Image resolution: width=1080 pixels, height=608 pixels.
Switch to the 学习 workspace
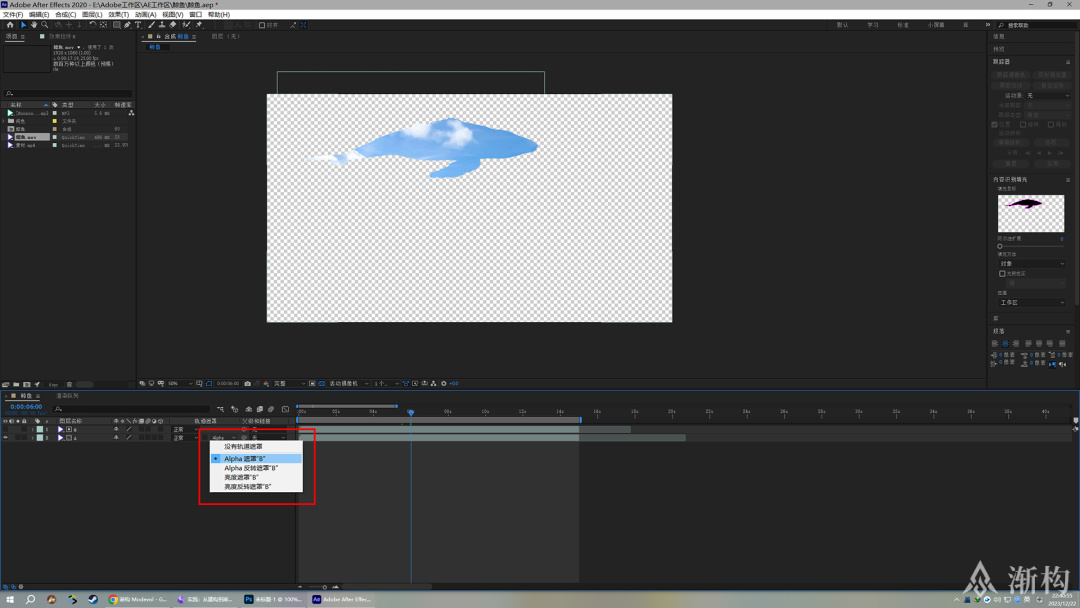click(872, 25)
